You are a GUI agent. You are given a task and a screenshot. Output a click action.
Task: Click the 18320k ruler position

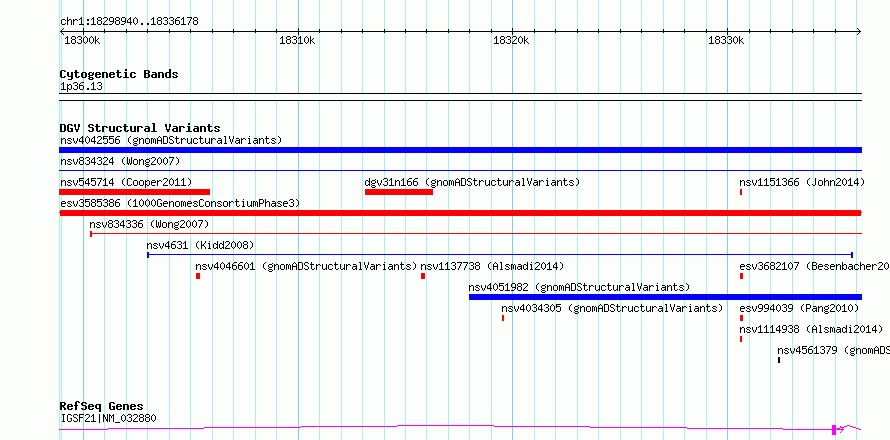[512, 40]
